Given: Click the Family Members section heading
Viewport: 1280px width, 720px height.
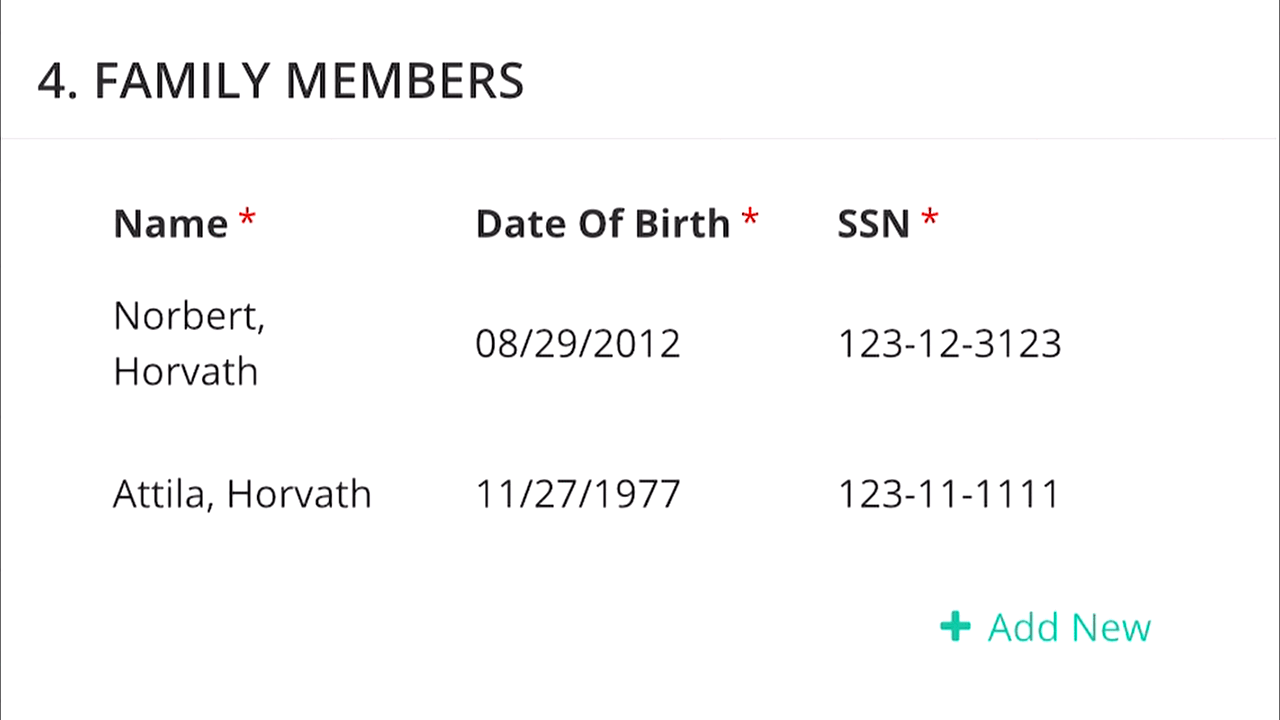Looking at the screenshot, I should (281, 81).
